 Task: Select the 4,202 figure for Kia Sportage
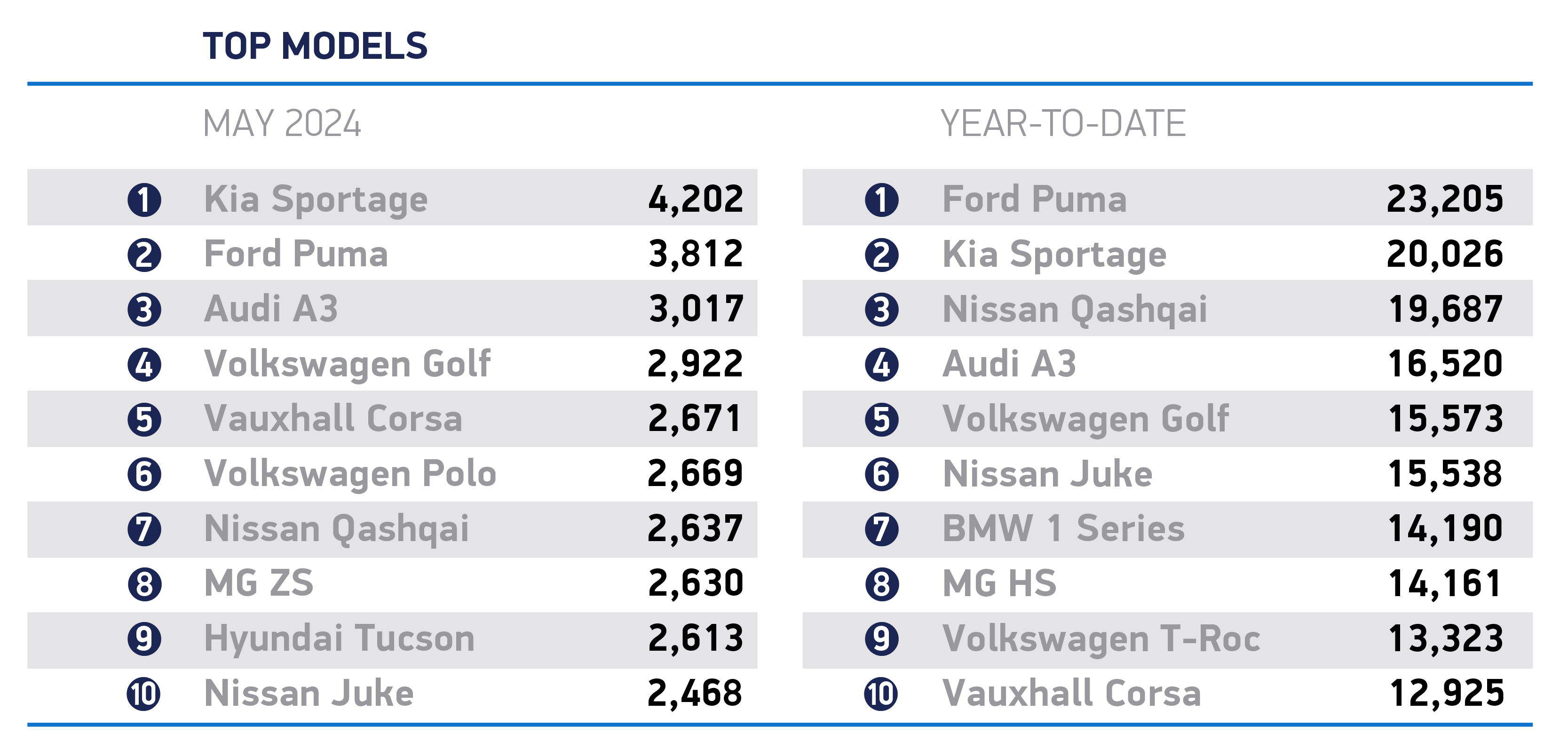(x=696, y=200)
